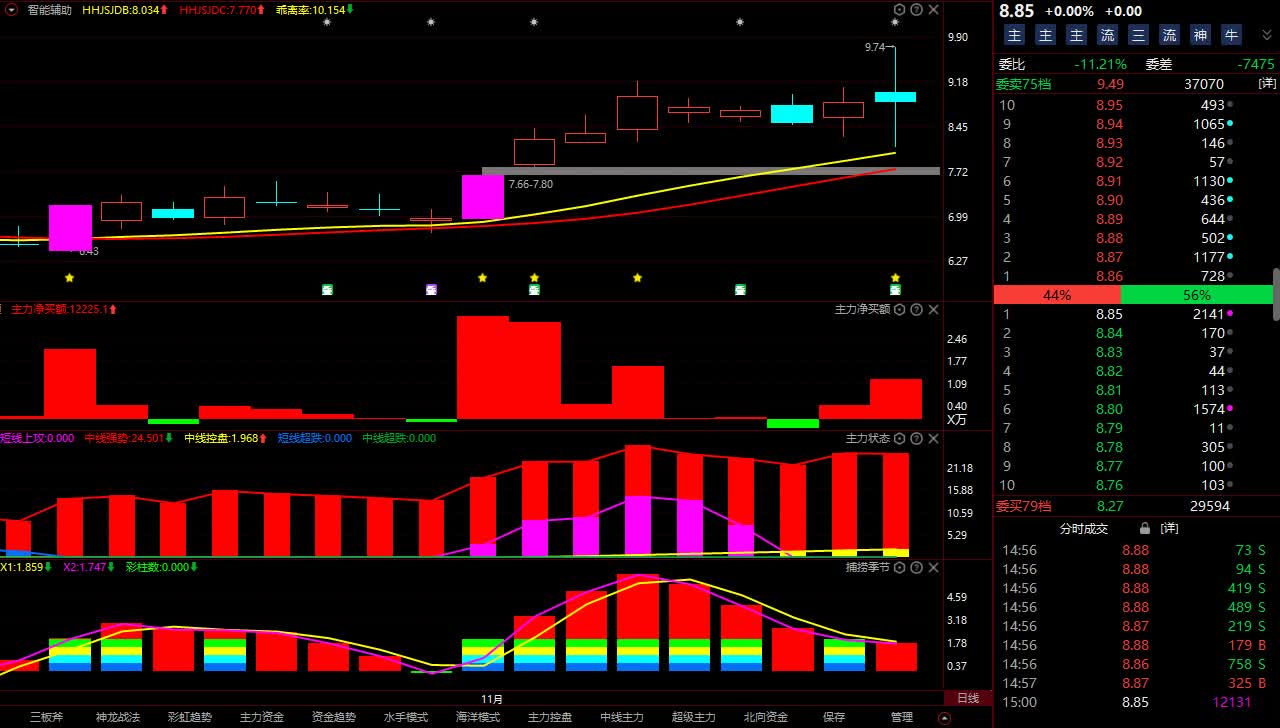Click the 委差 -7475 value

[x=1256, y=64]
